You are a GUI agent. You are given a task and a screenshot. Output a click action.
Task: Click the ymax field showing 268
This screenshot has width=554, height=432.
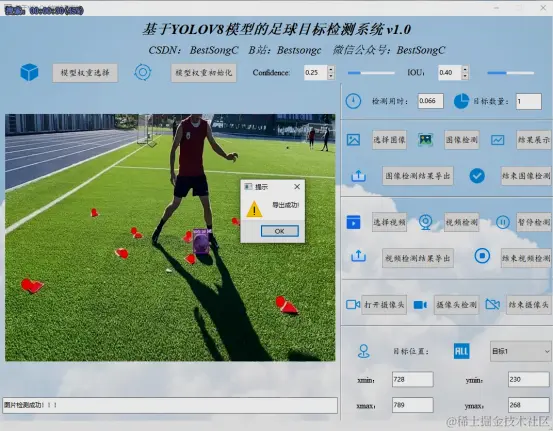pos(529,405)
